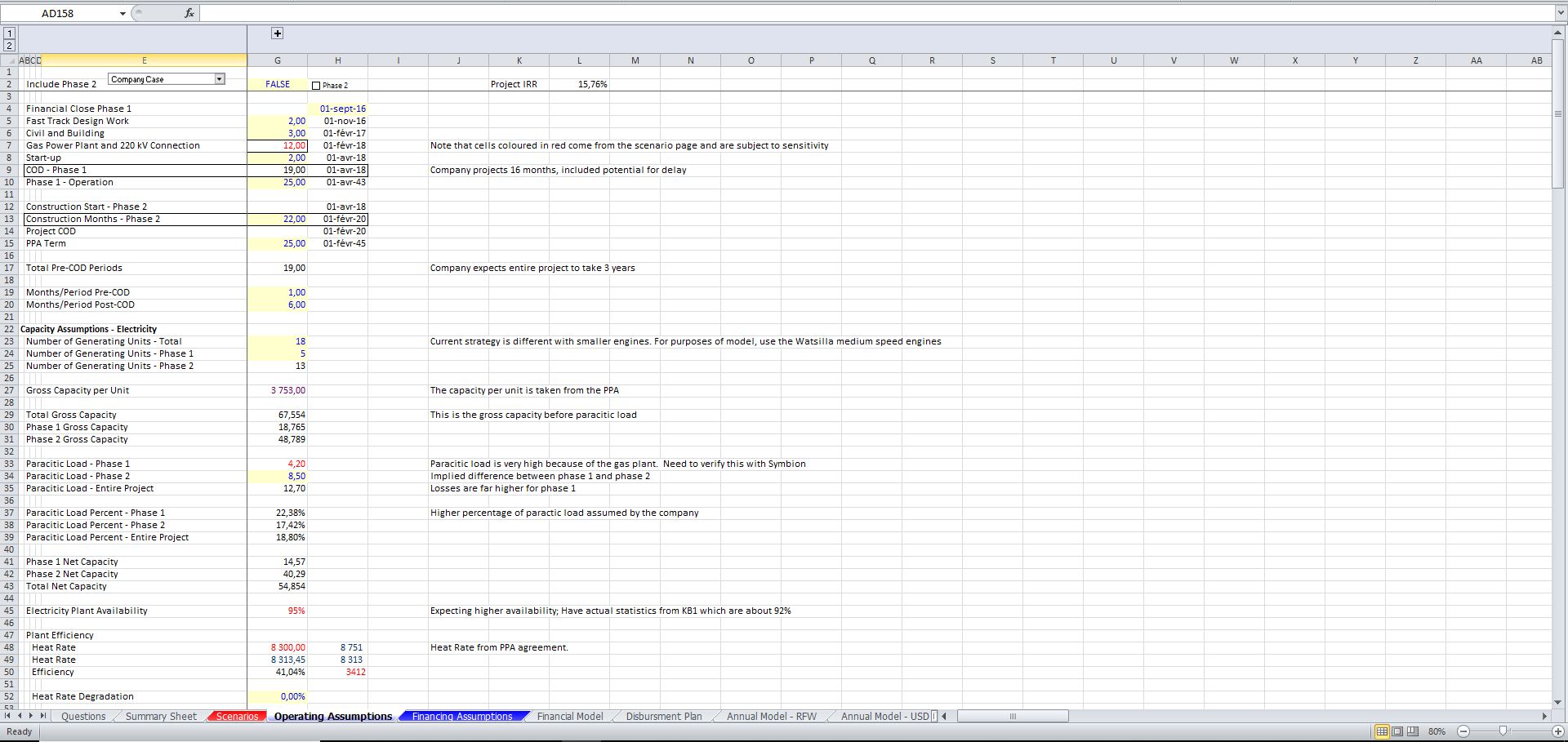Screen dimensions: 1568x742
Task: Click the Zoom Out minus icon
Action: 1464,731
